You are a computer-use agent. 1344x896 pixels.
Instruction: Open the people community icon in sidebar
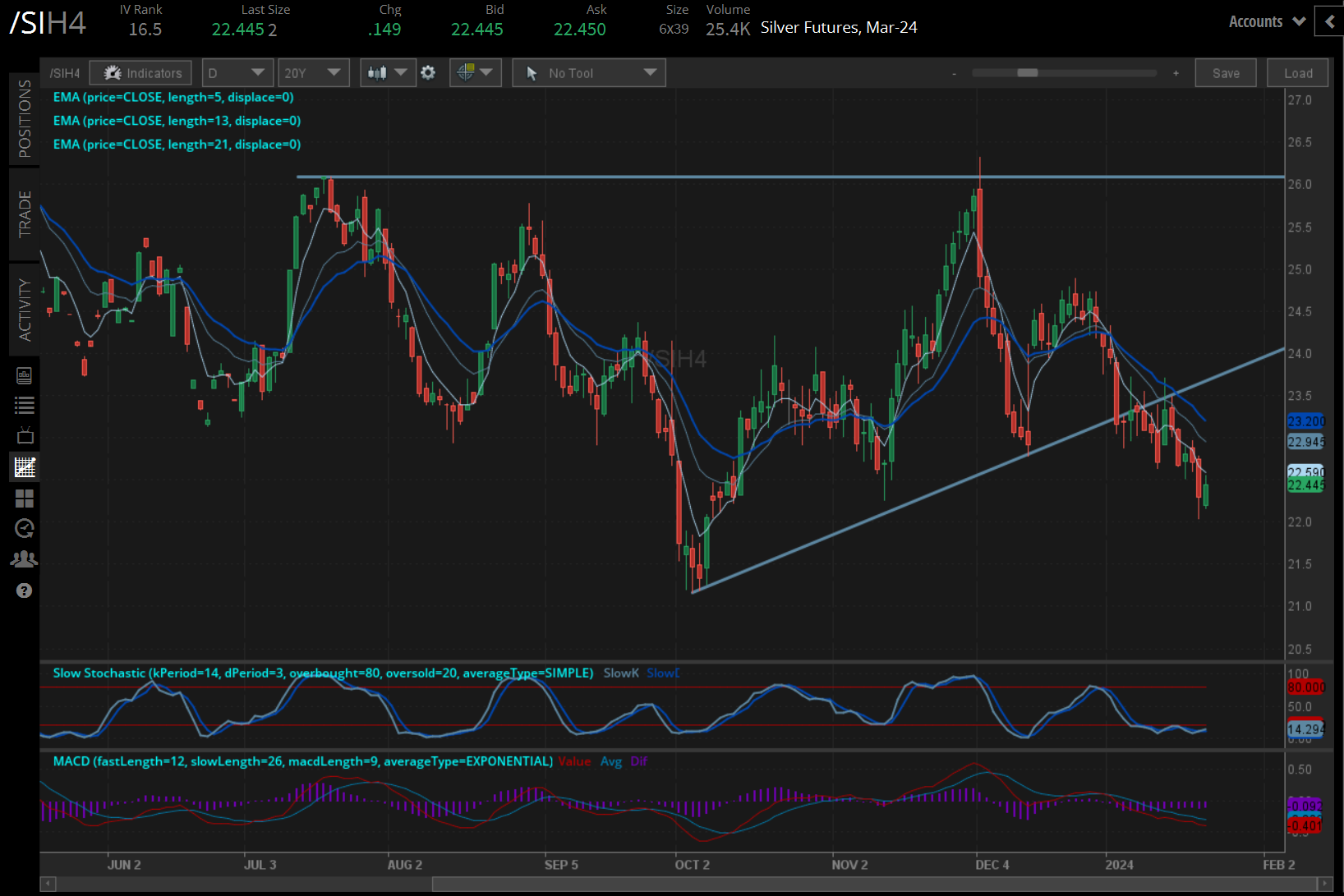[x=25, y=559]
